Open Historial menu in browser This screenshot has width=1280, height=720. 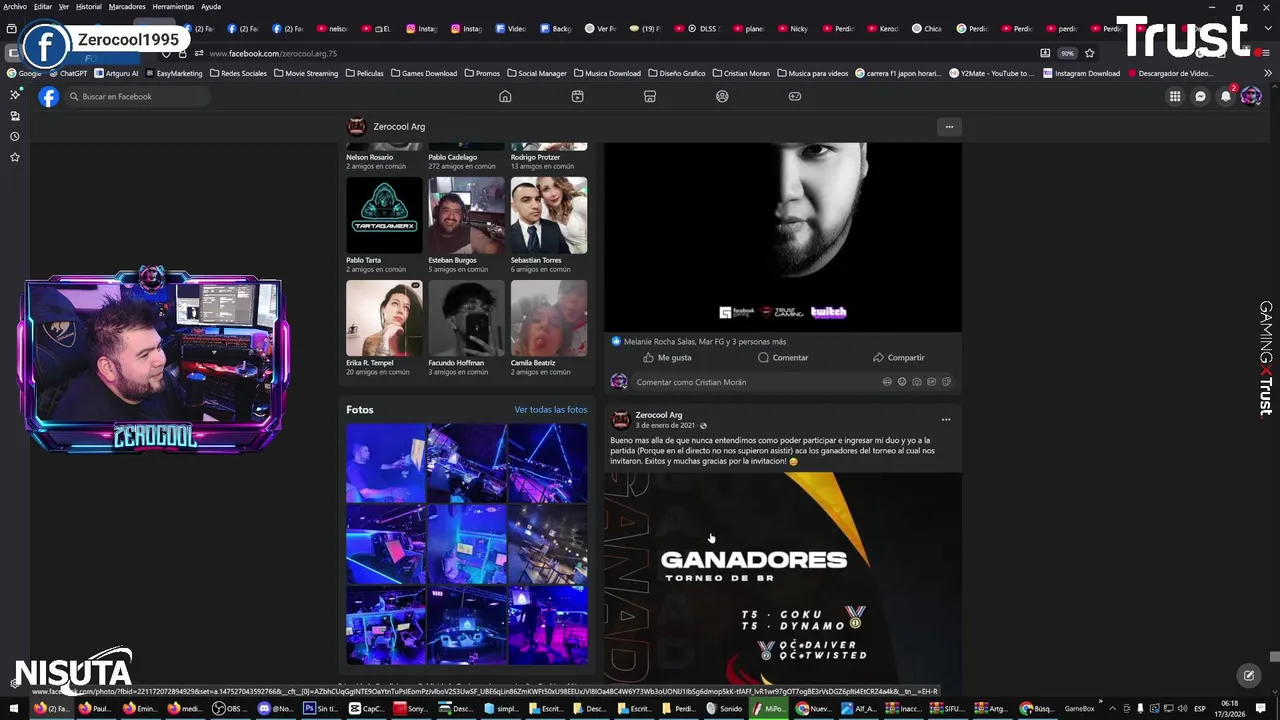89,6
